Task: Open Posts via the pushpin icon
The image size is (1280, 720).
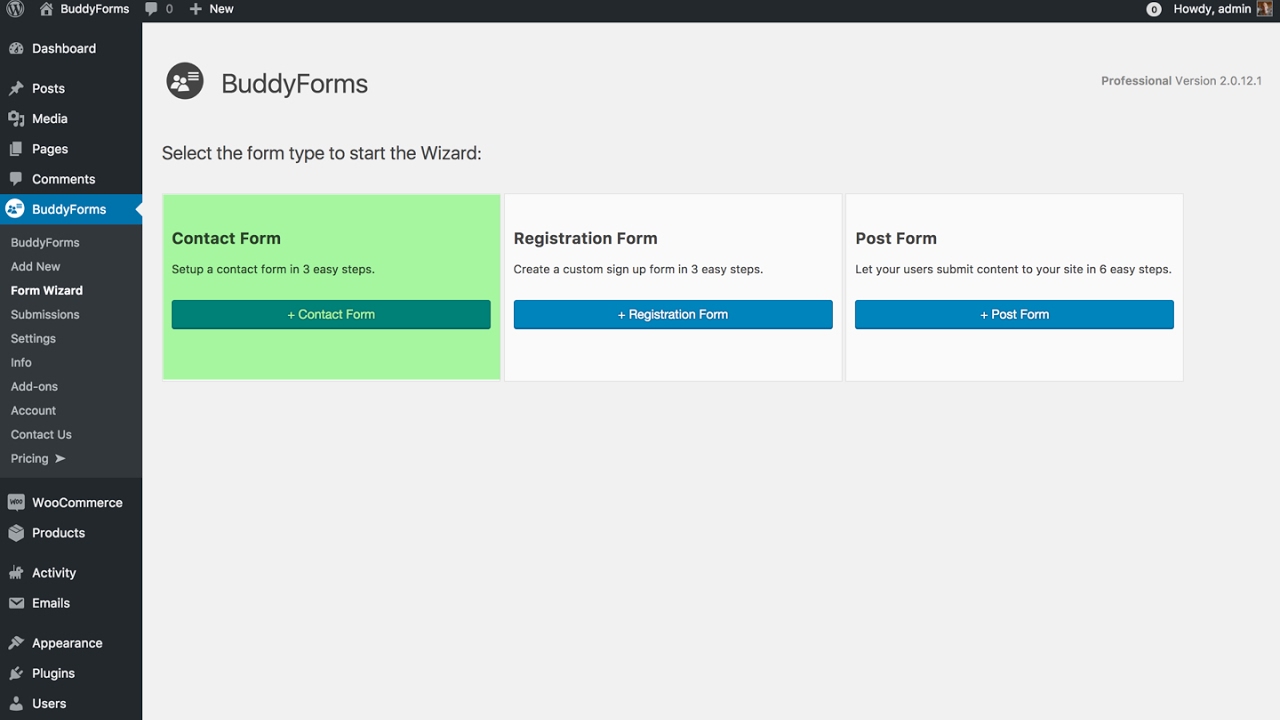Action: click(x=16, y=88)
